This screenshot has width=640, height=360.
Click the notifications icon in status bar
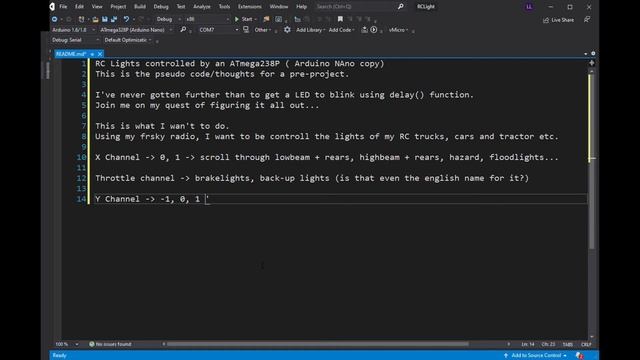579,356
